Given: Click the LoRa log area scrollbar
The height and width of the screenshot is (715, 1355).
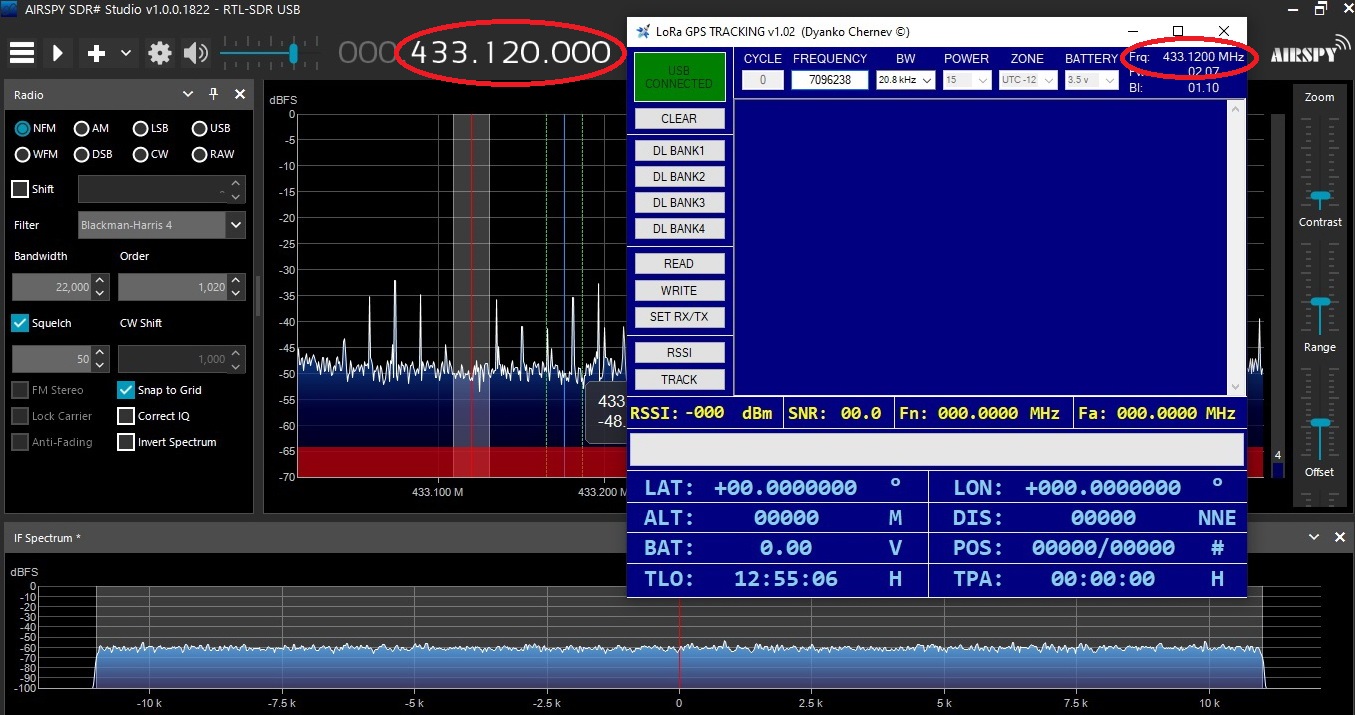Looking at the screenshot, I should click(x=1236, y=247).
